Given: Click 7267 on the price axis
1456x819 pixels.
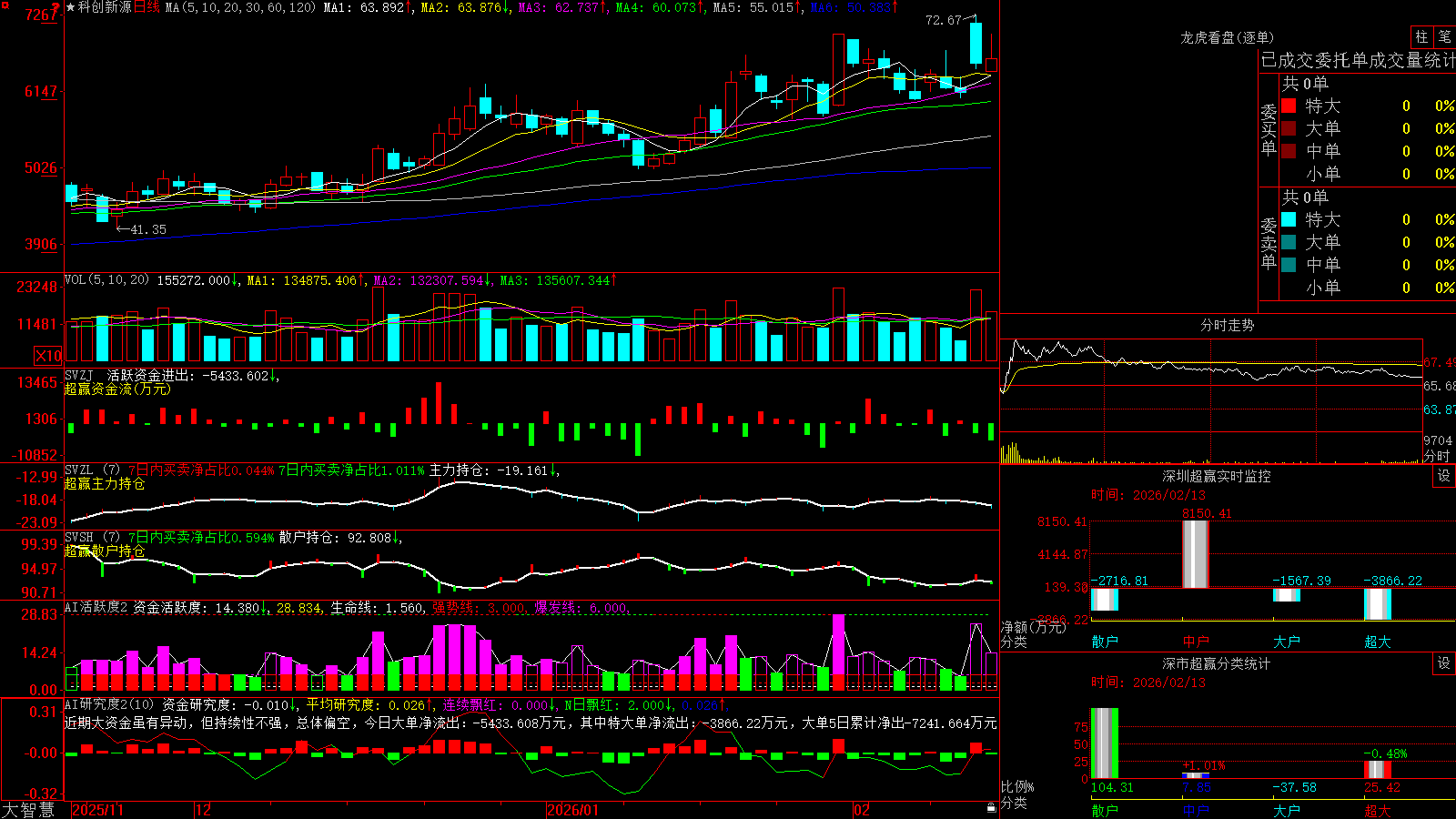Looking at the screenshot, I should [x=41, y=15].
